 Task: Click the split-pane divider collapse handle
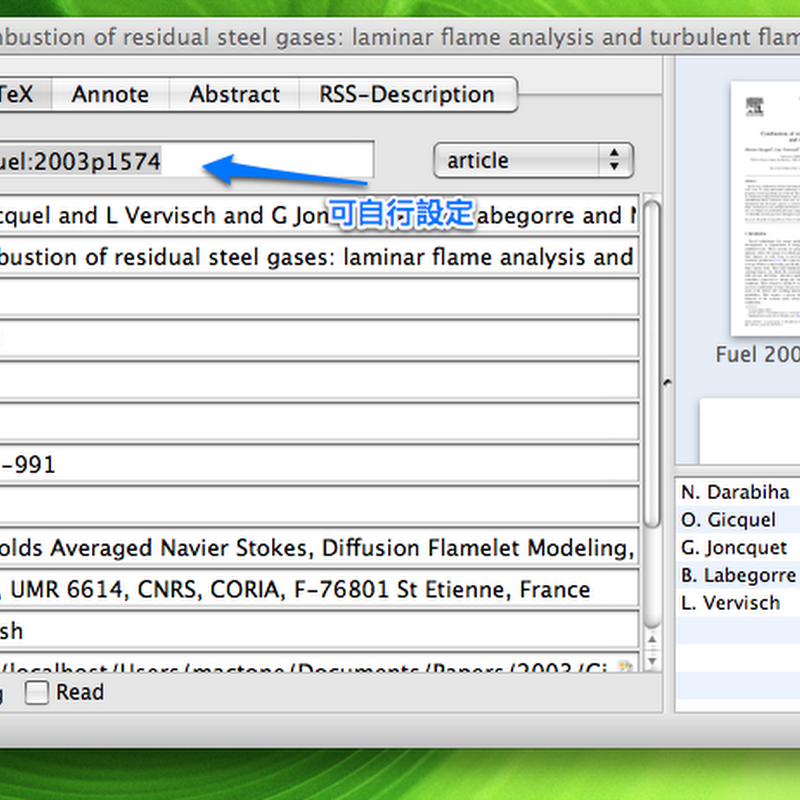[667, 382]
